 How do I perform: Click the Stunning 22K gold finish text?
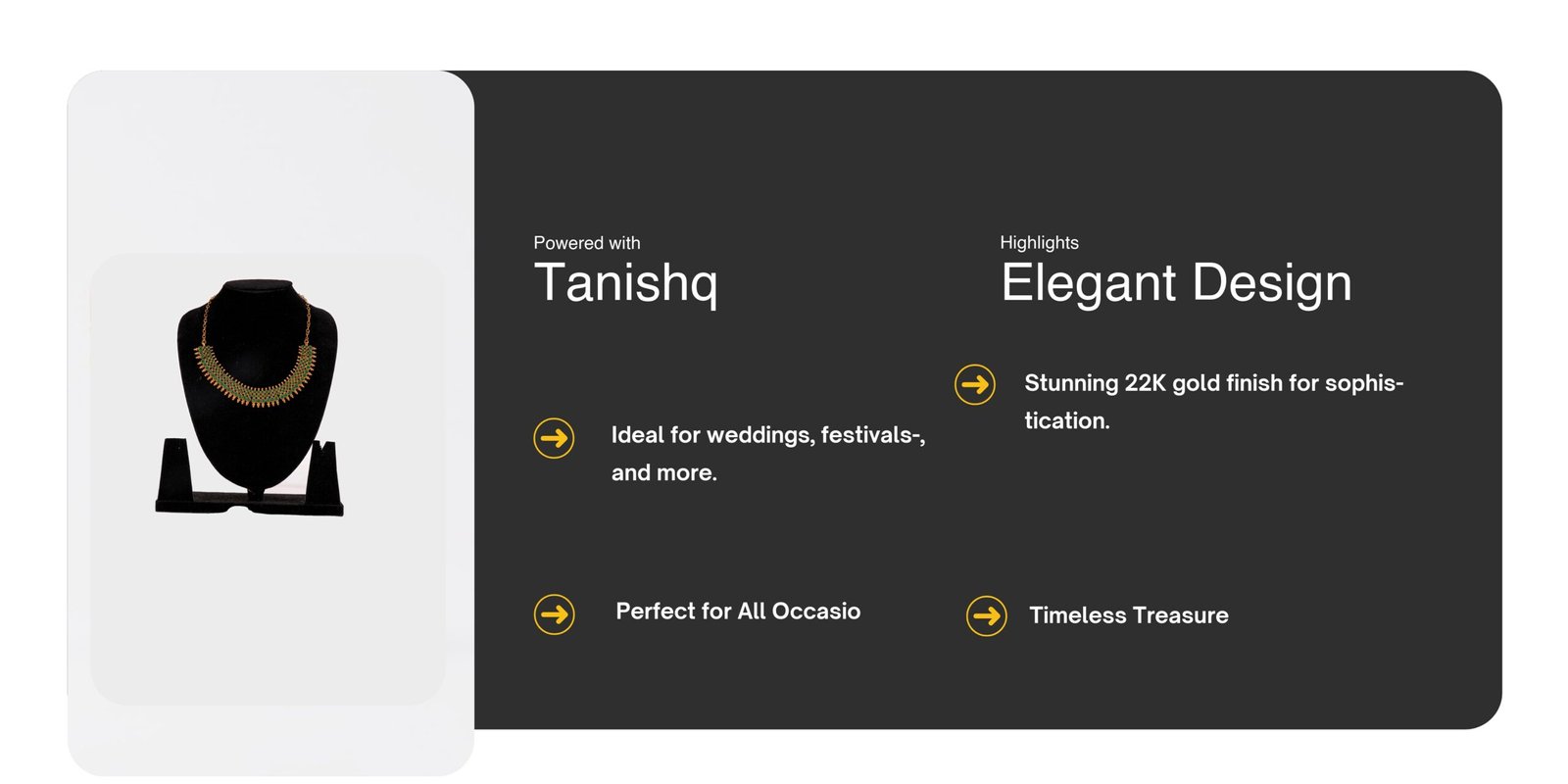1213,401
